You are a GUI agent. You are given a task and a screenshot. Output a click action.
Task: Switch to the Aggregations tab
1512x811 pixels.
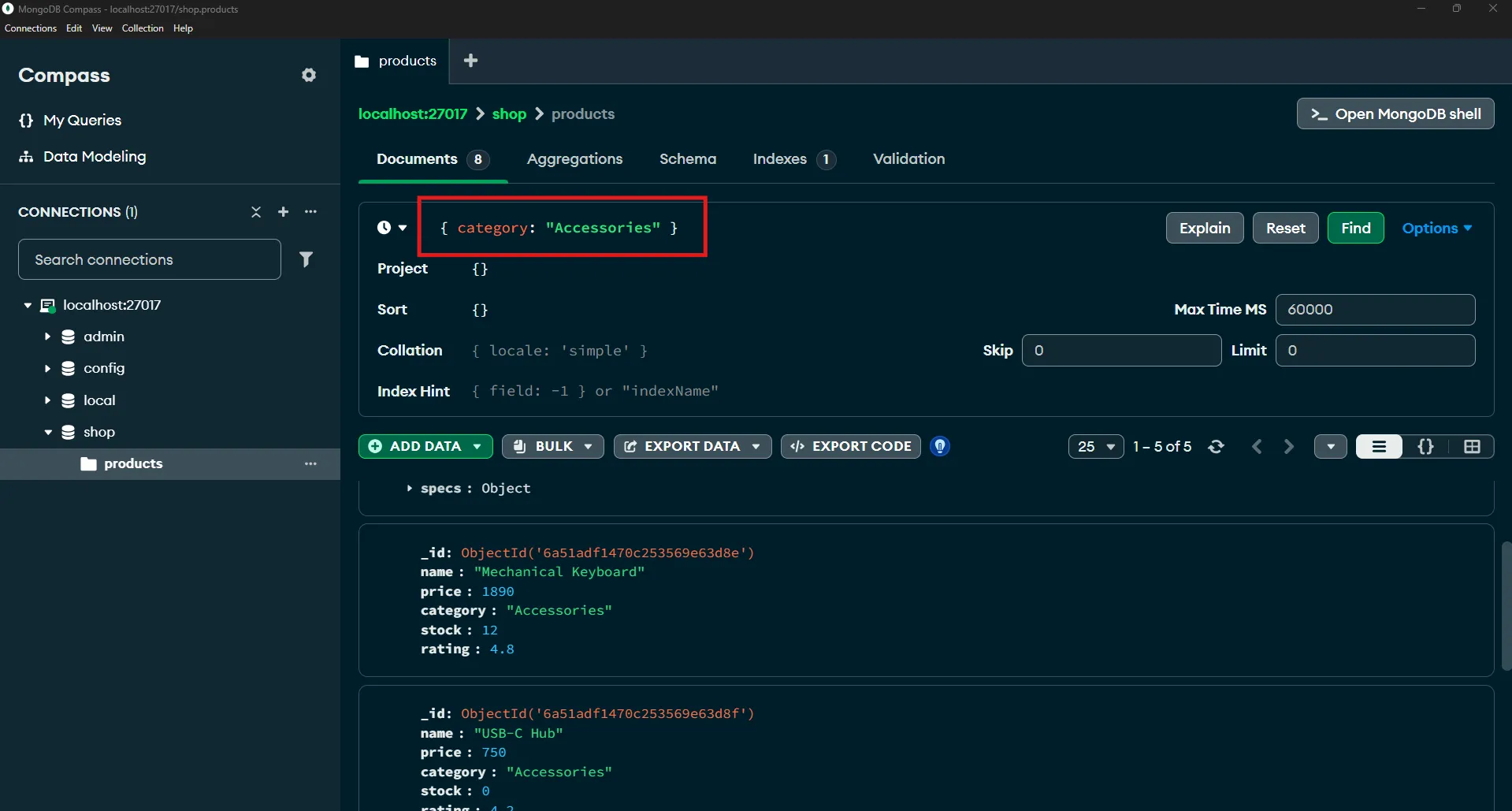tap(574, 158)
